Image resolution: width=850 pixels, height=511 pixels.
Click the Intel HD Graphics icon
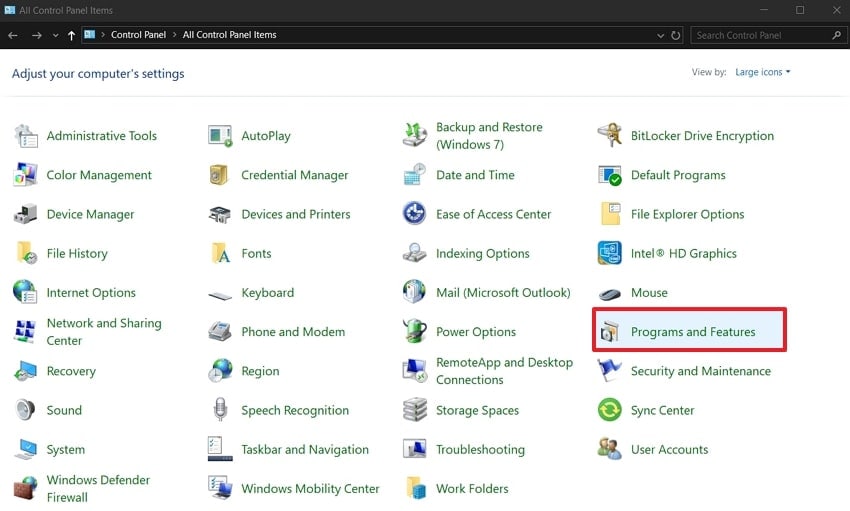[x=610, y=253]
